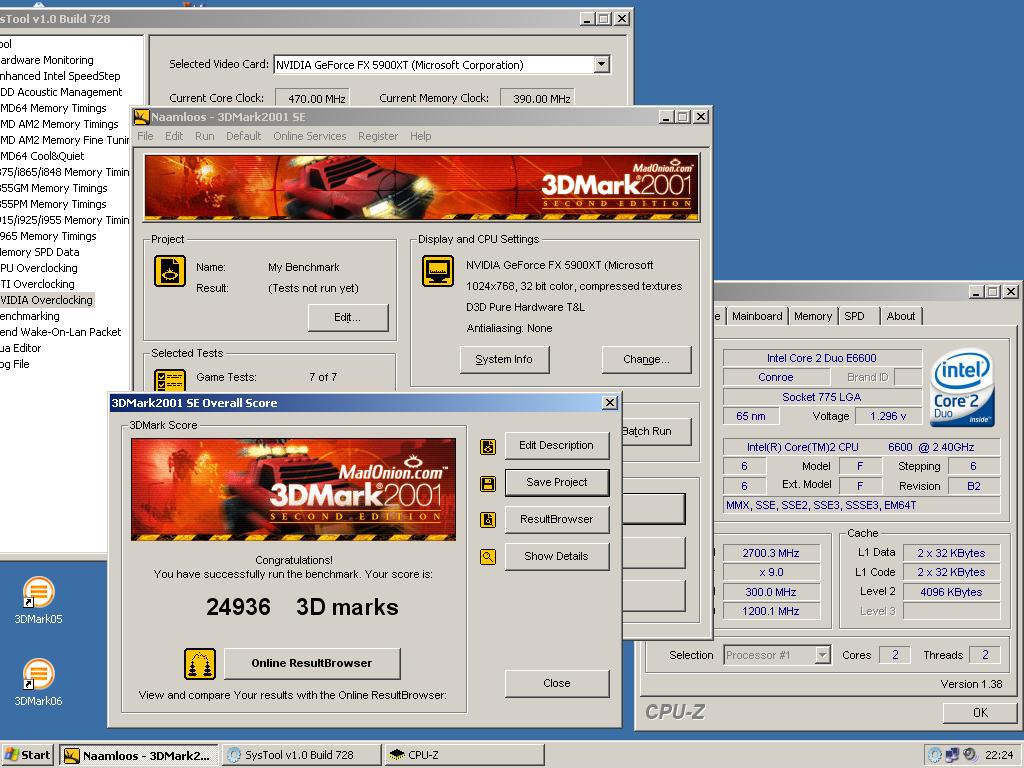Image resolution: width=1024 pixels, height=768 pixels.
Task: Select Enhanced Intel SpeedStep in SysTool
Action: coord(60,76)
